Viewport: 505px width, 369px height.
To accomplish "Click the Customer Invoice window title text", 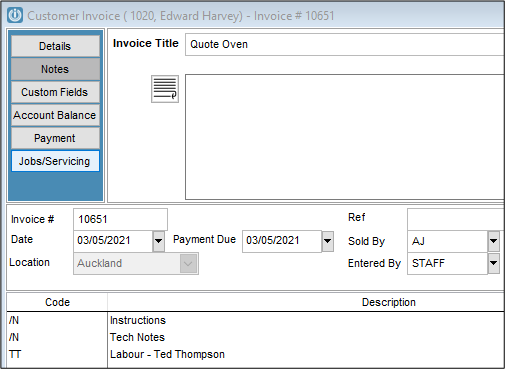I will tap(180, 16).
